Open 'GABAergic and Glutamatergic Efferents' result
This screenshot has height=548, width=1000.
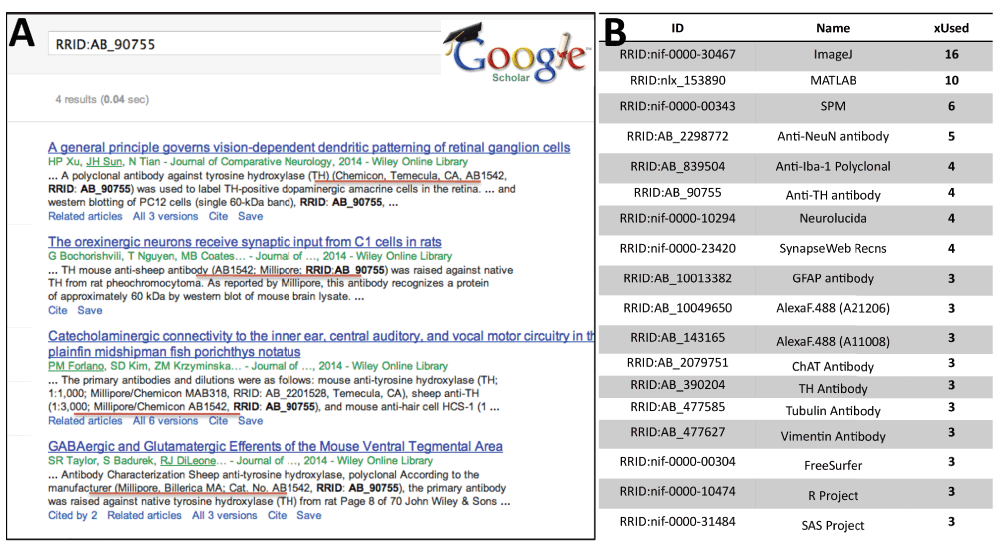point(276,447)
